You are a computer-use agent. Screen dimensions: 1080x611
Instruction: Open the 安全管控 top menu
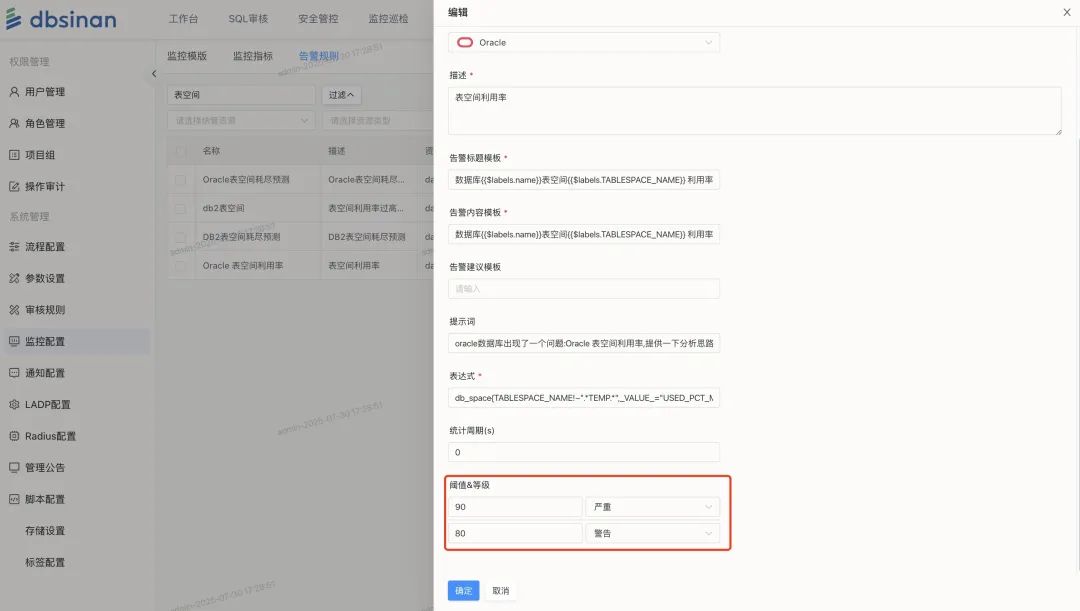pyautogui.click(x=318, y=19)
